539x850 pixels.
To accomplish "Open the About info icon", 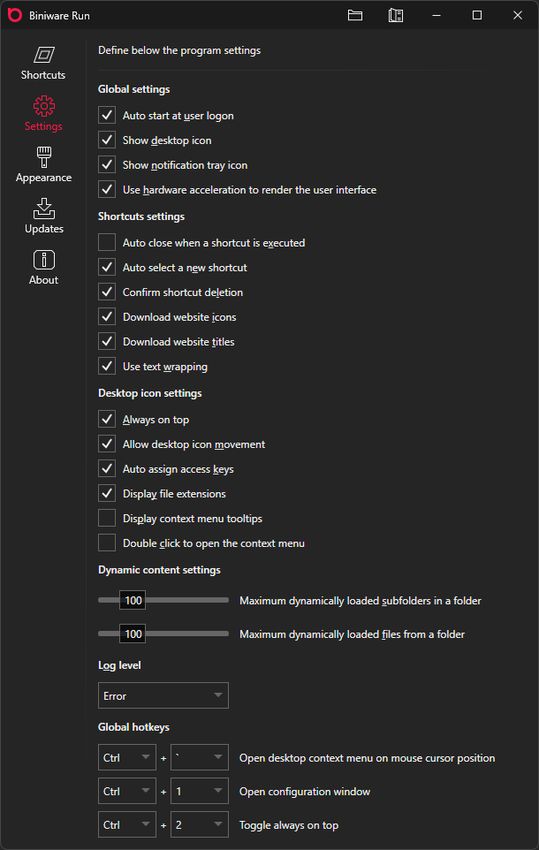I will [44, 260].
